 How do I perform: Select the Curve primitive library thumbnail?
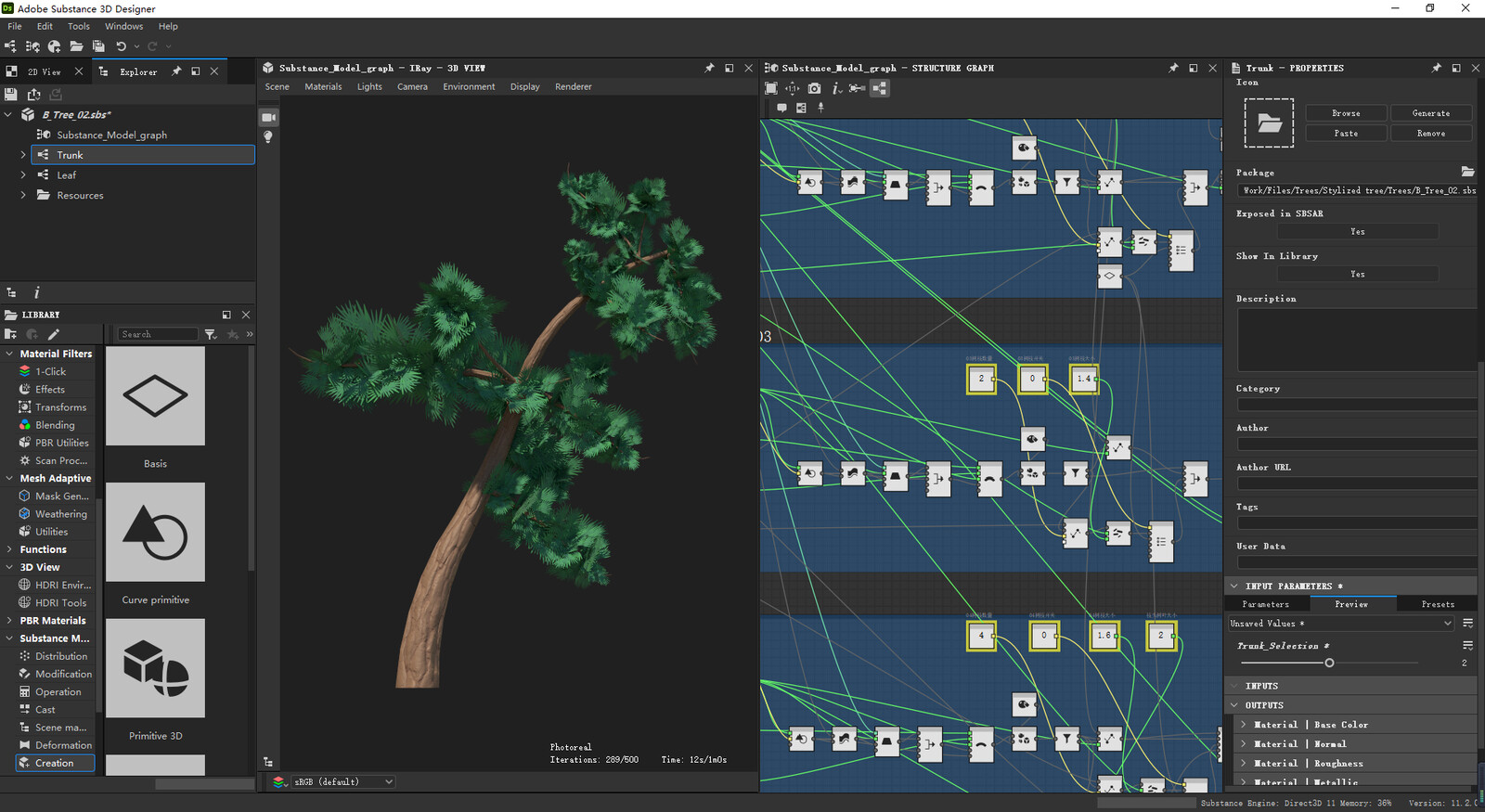(x=155, y=532)
